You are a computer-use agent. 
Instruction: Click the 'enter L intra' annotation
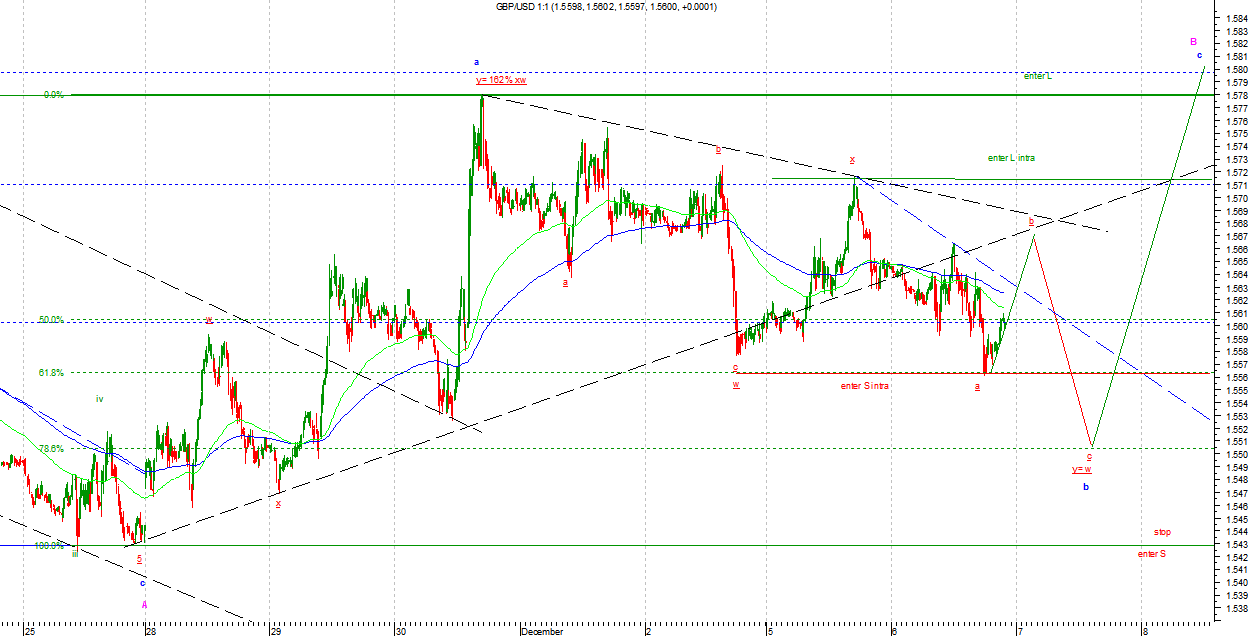coord(1010,158)
